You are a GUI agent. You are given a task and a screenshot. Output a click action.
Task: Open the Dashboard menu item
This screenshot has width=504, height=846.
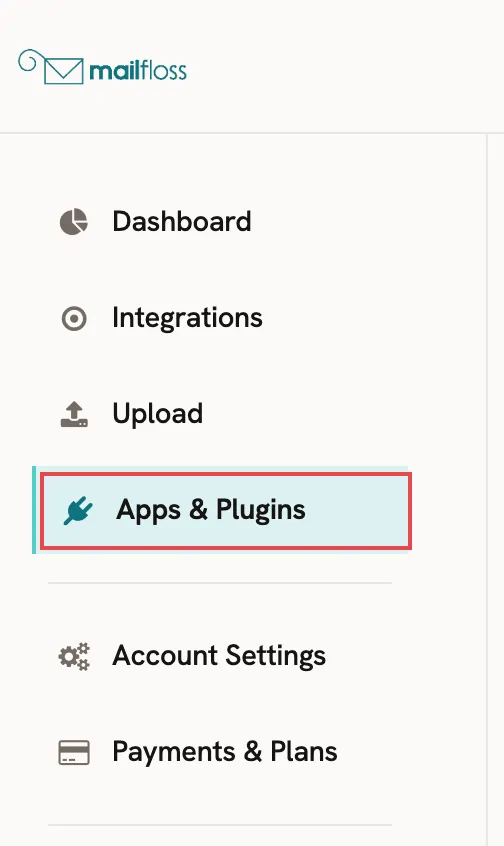click(x=182, y=221)
